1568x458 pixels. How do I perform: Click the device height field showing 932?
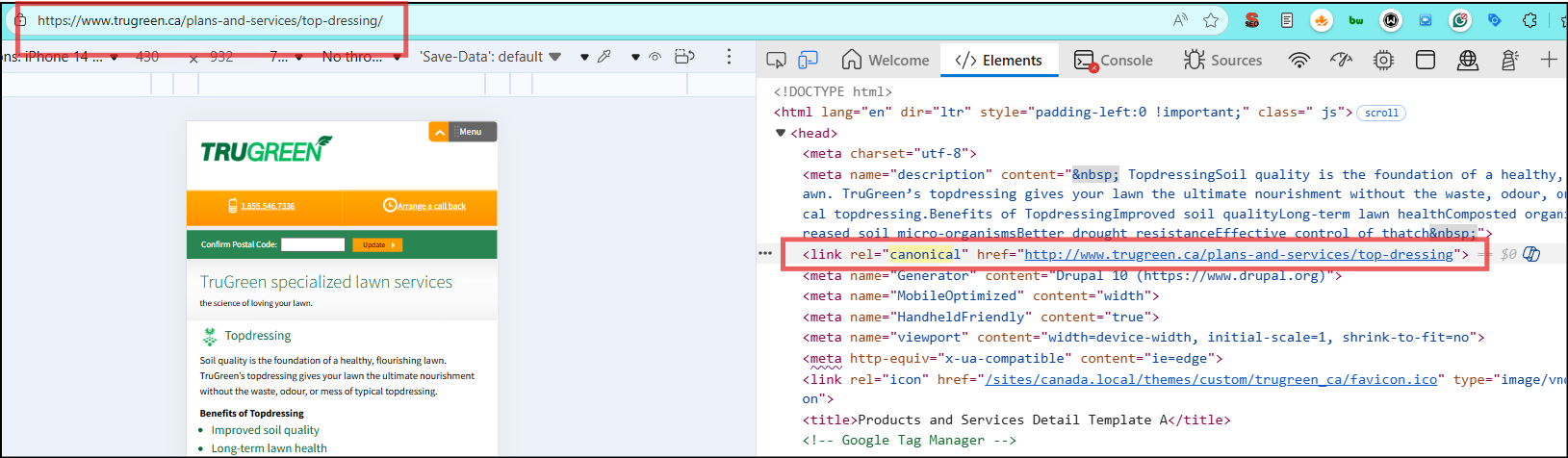[221, 57]
